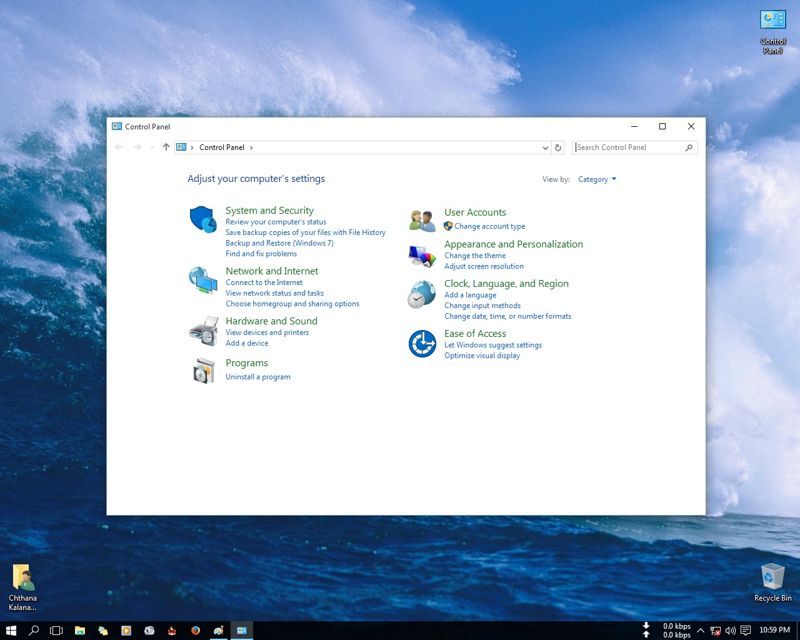Click the System and Security shield icon

coord(203,219)
